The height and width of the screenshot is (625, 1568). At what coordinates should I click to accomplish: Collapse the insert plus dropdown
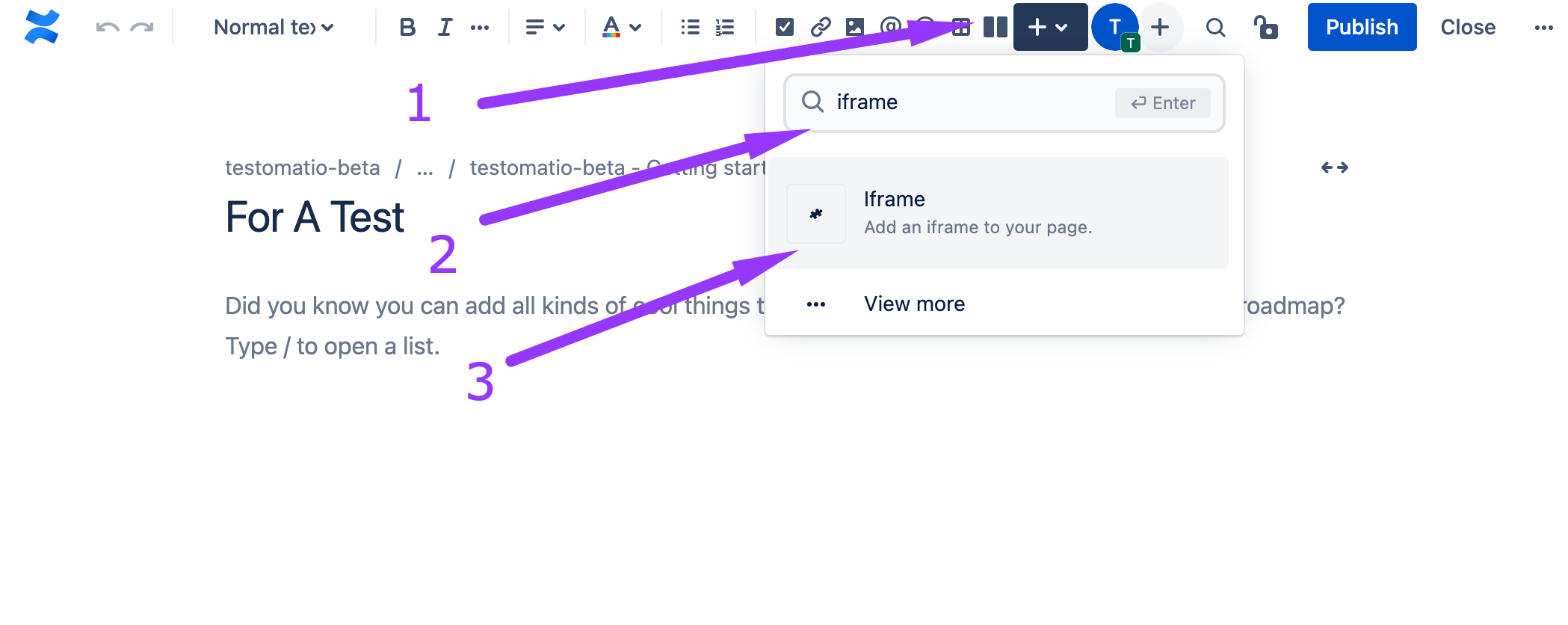pyautogui.click(x=1049, y=28)
